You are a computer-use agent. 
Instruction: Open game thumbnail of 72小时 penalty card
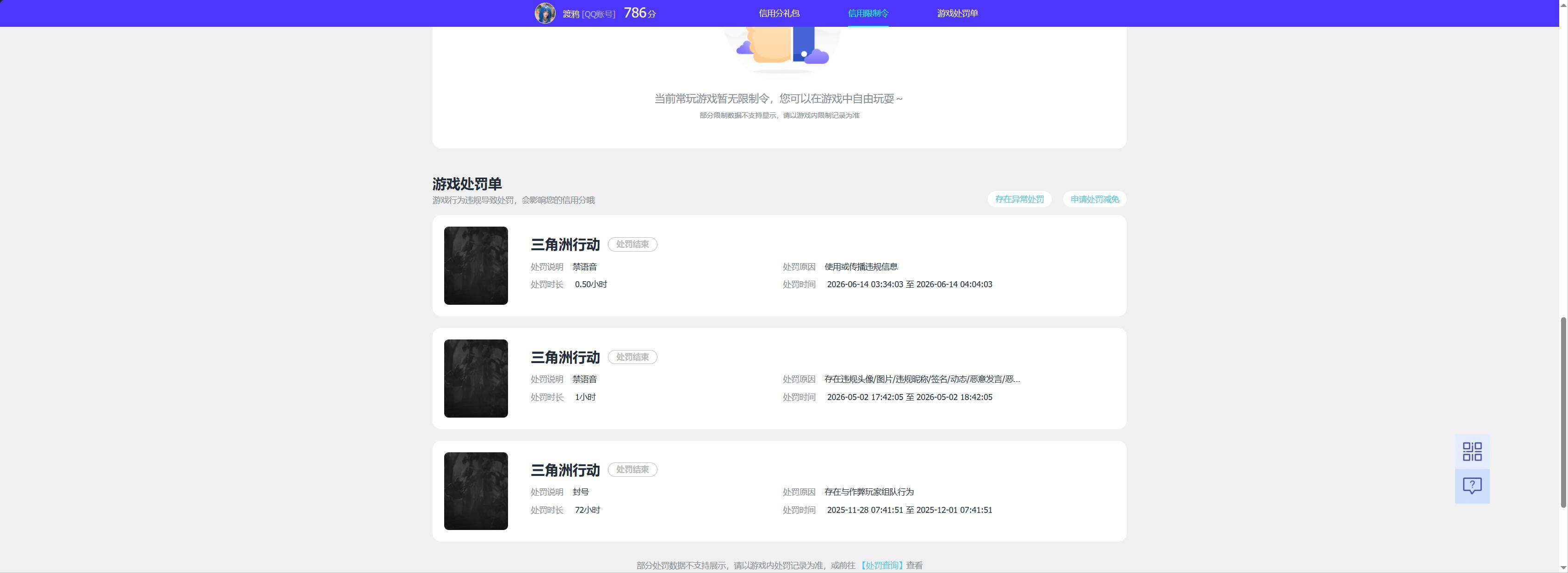coord(475,491)
